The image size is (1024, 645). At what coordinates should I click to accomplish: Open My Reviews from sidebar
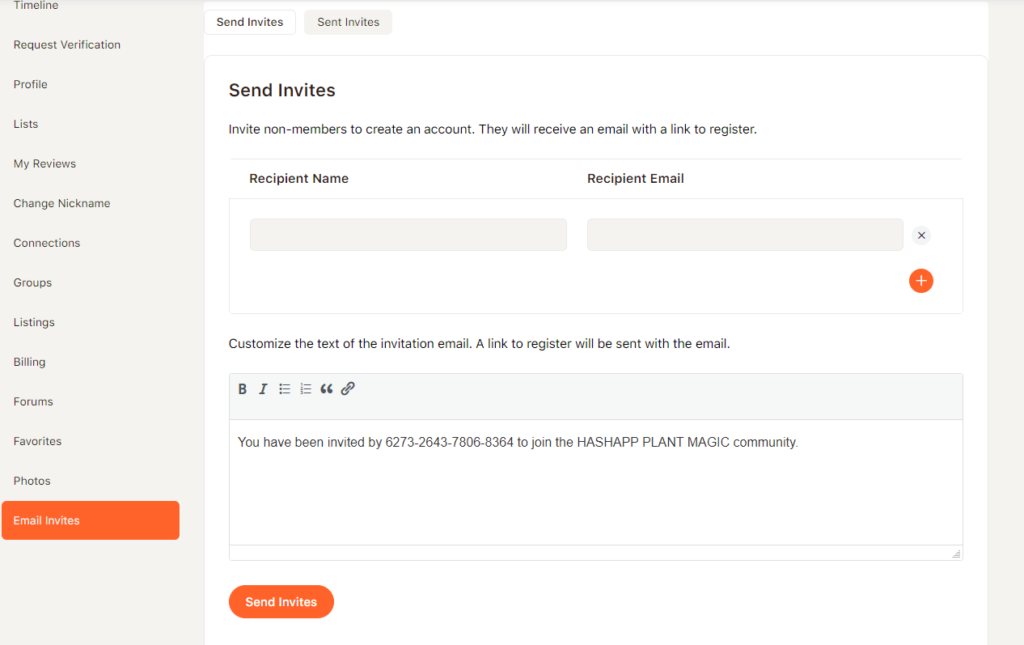(44, 164)
